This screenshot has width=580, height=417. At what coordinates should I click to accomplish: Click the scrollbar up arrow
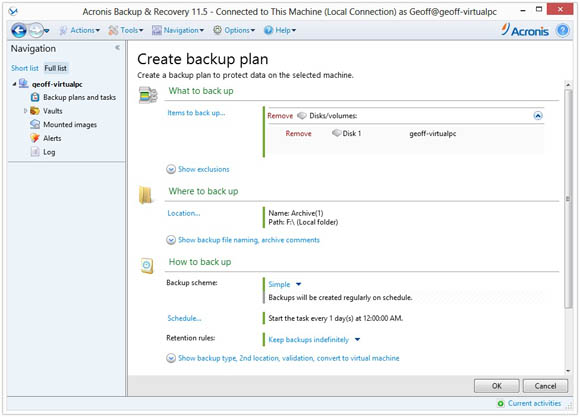coord(568,85)
